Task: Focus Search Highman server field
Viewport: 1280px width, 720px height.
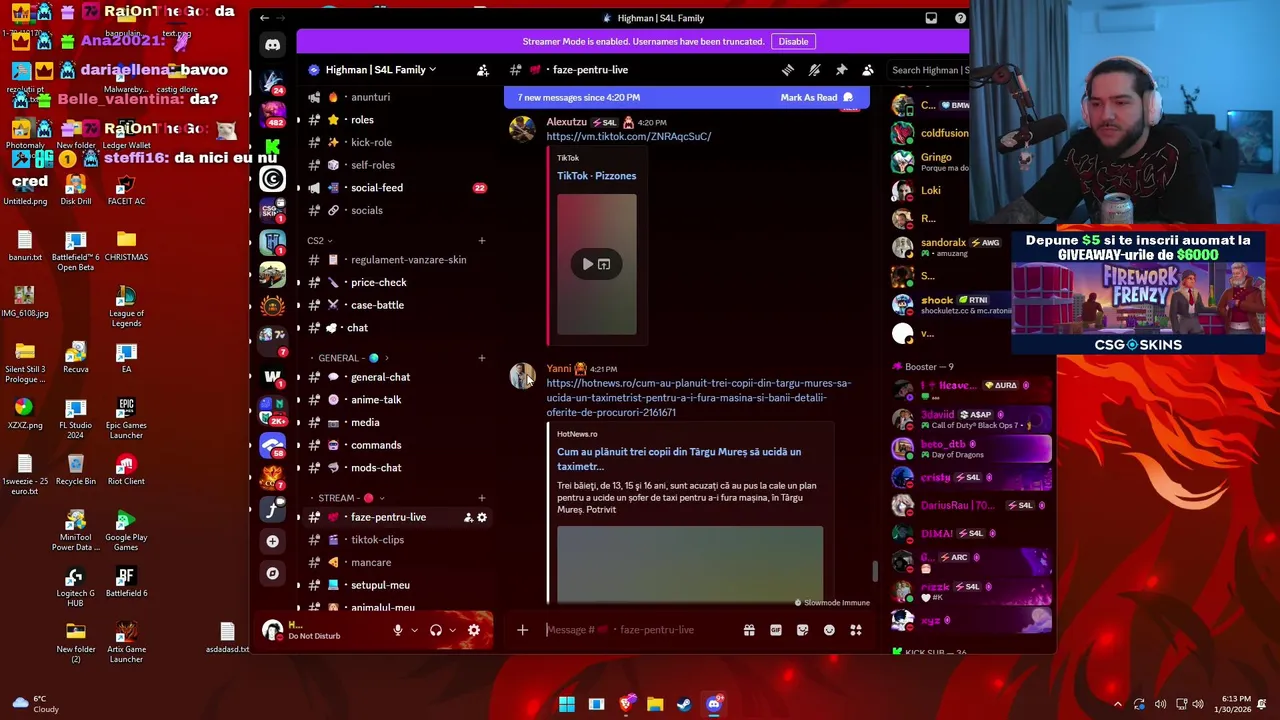Action: (x=928, y=70)
